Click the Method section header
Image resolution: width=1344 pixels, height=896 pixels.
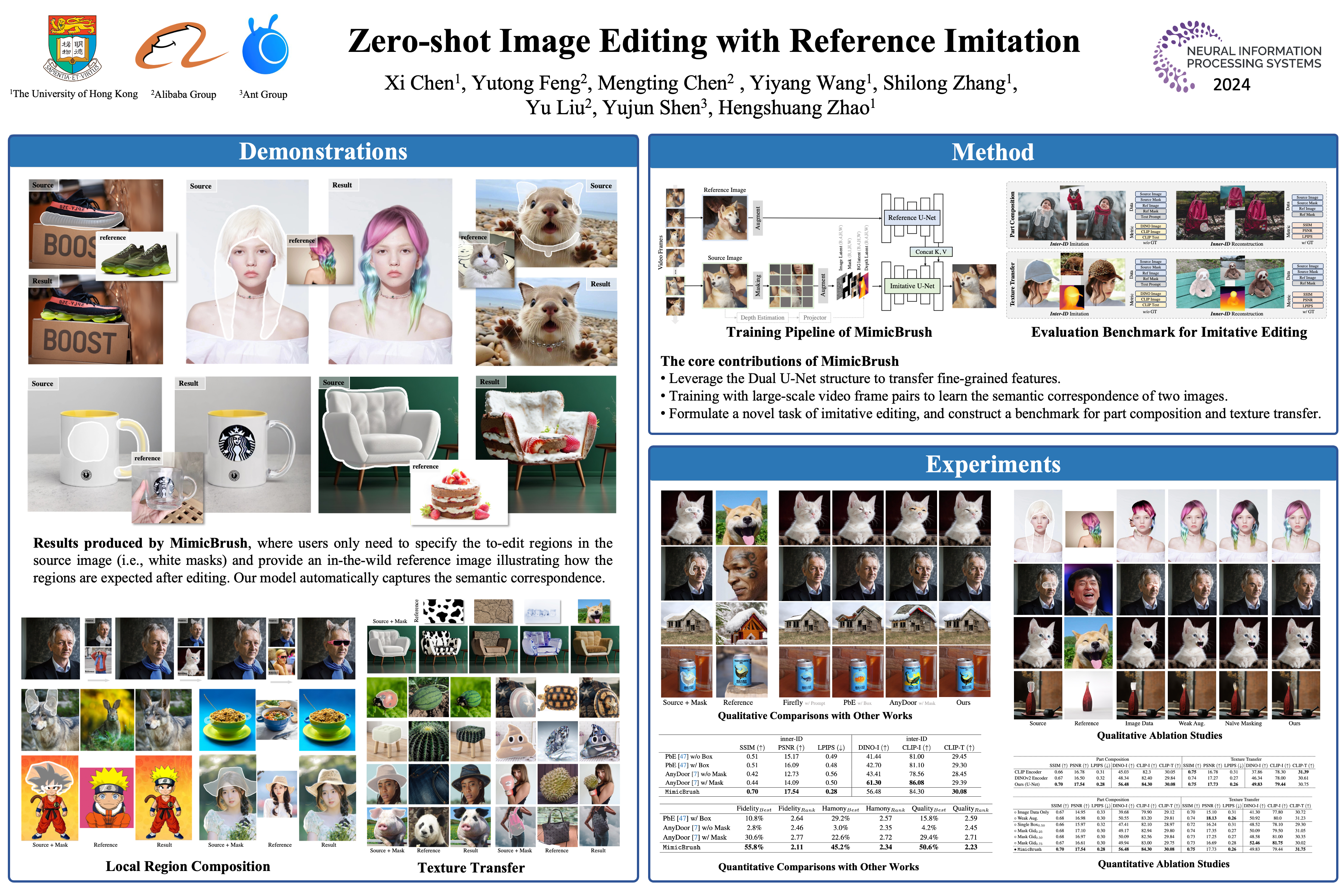tap(993, 152)
